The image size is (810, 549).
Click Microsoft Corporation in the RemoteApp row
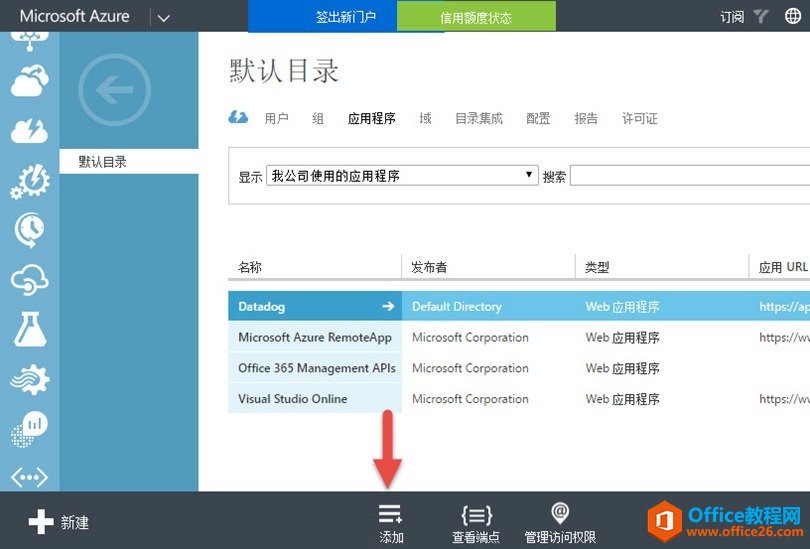[x=470, y=337]
